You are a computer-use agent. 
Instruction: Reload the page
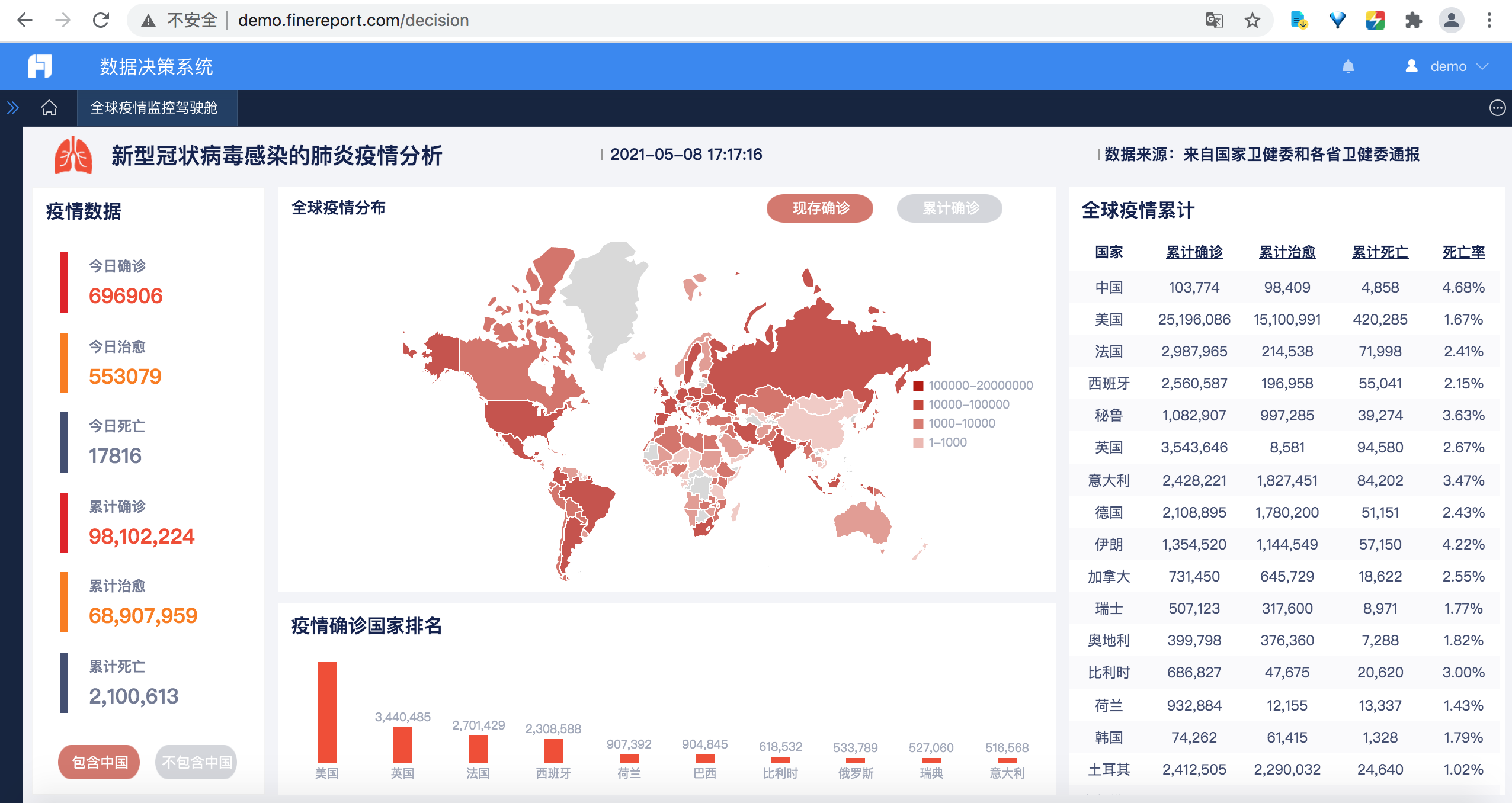coord(101,21)
